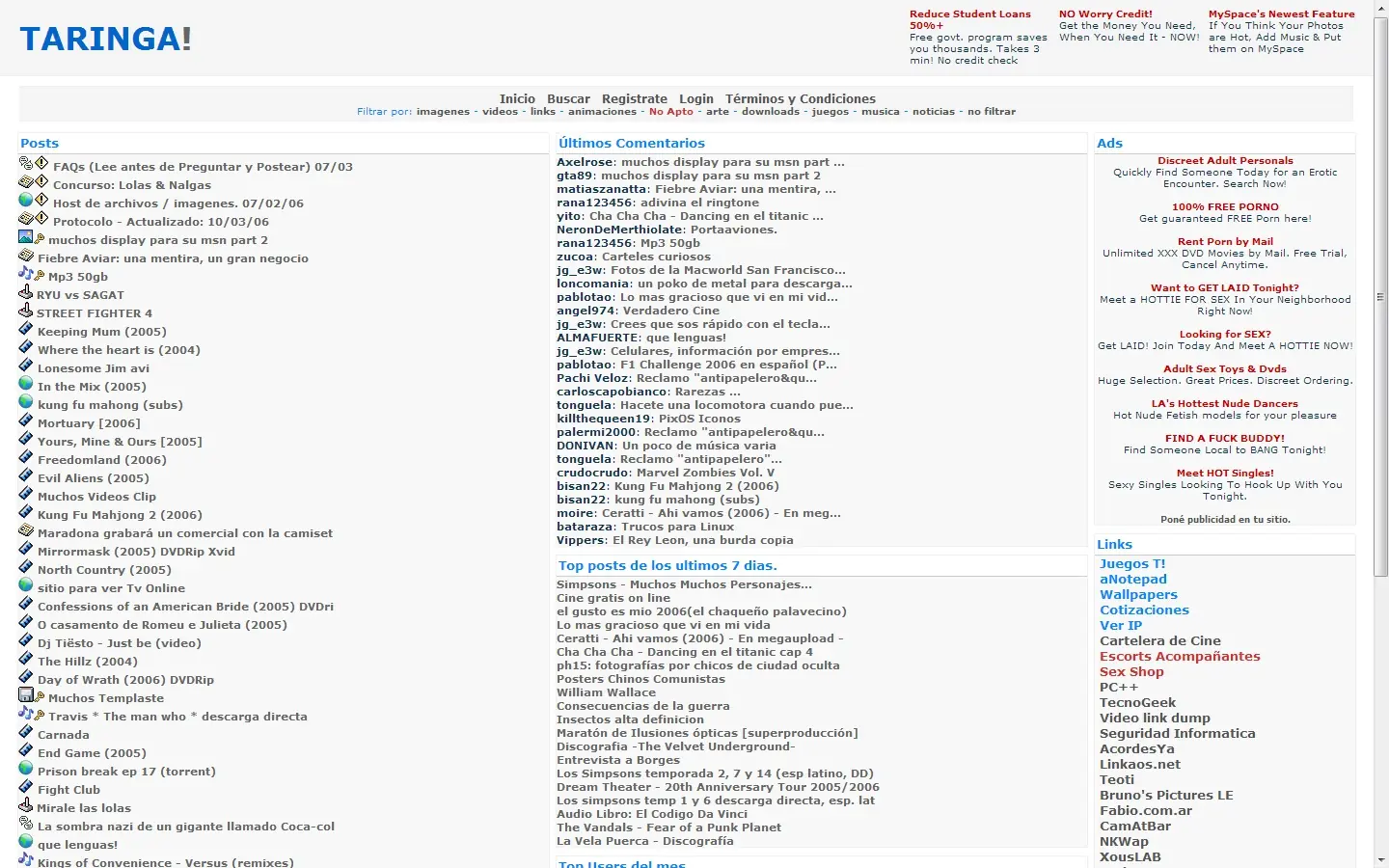Click the joystick icon beside 'STREET FIGHTER 4'

point(26,311)
